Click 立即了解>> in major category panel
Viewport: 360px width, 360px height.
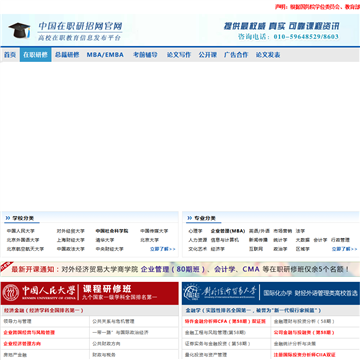345,249
